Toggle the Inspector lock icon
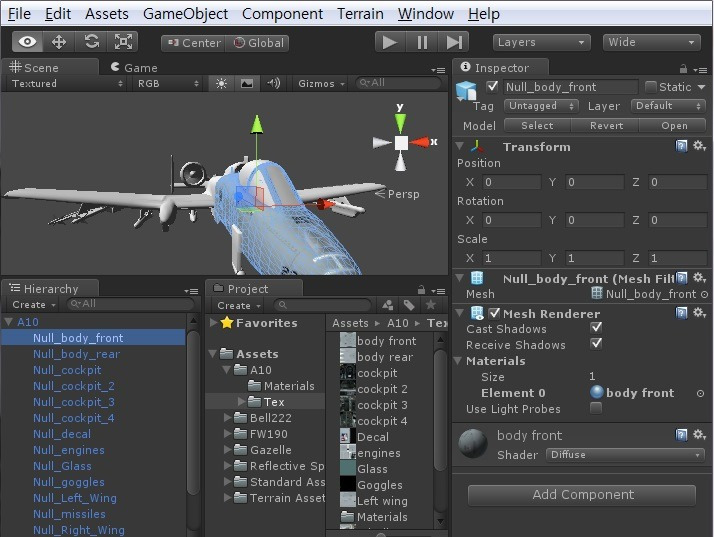Viewport: 714px width, 537px height. (x=683, y=69)
